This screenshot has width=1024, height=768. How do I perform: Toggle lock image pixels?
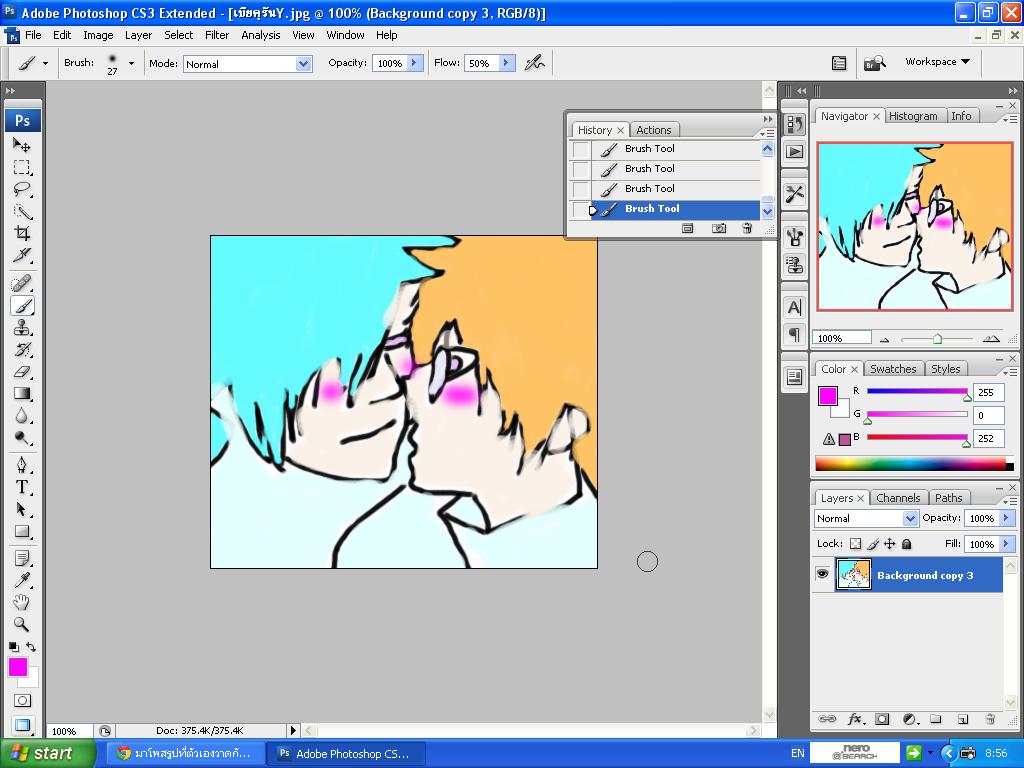click(x=873, y=543)
